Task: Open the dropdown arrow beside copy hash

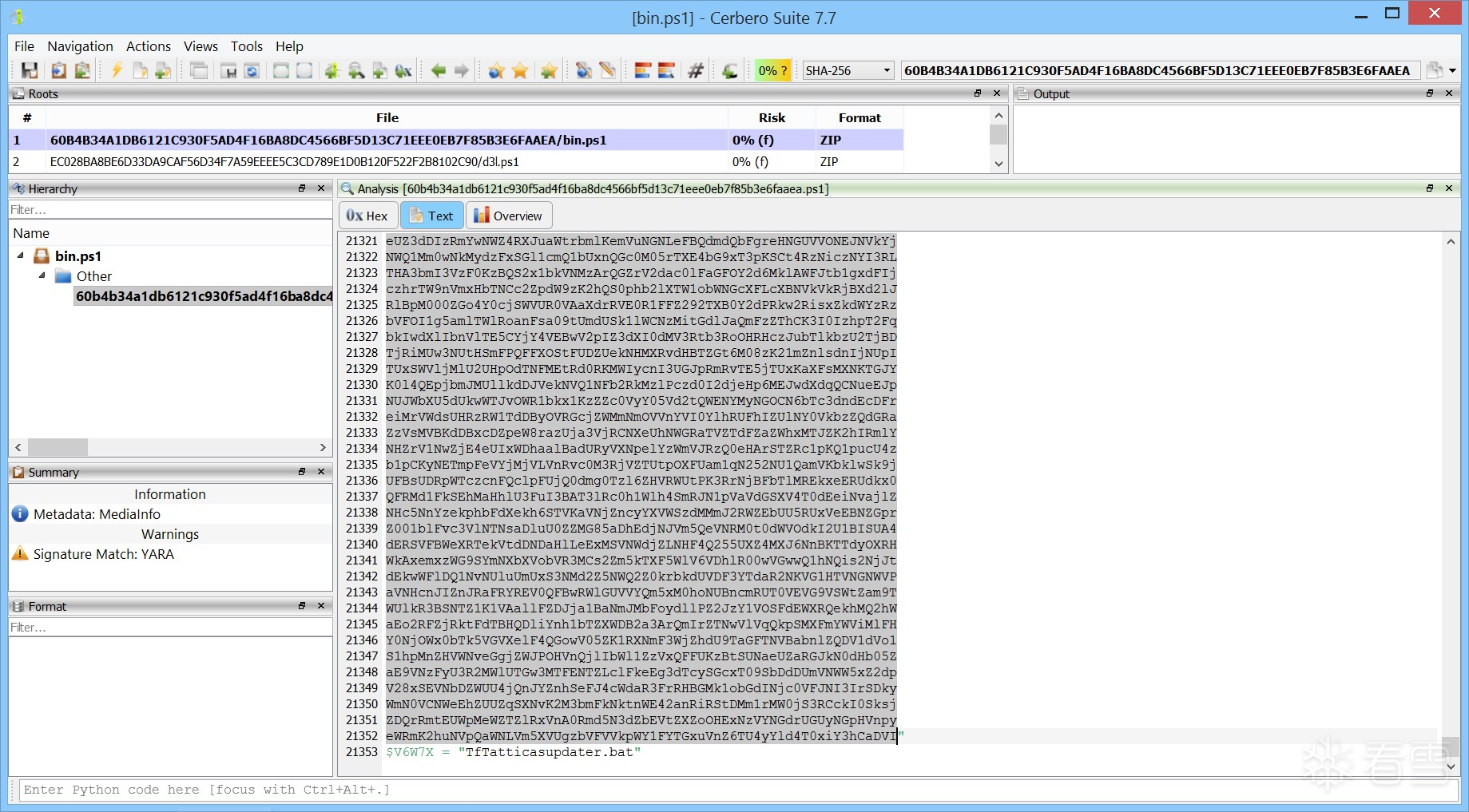Action: [x=1453, y=70]
